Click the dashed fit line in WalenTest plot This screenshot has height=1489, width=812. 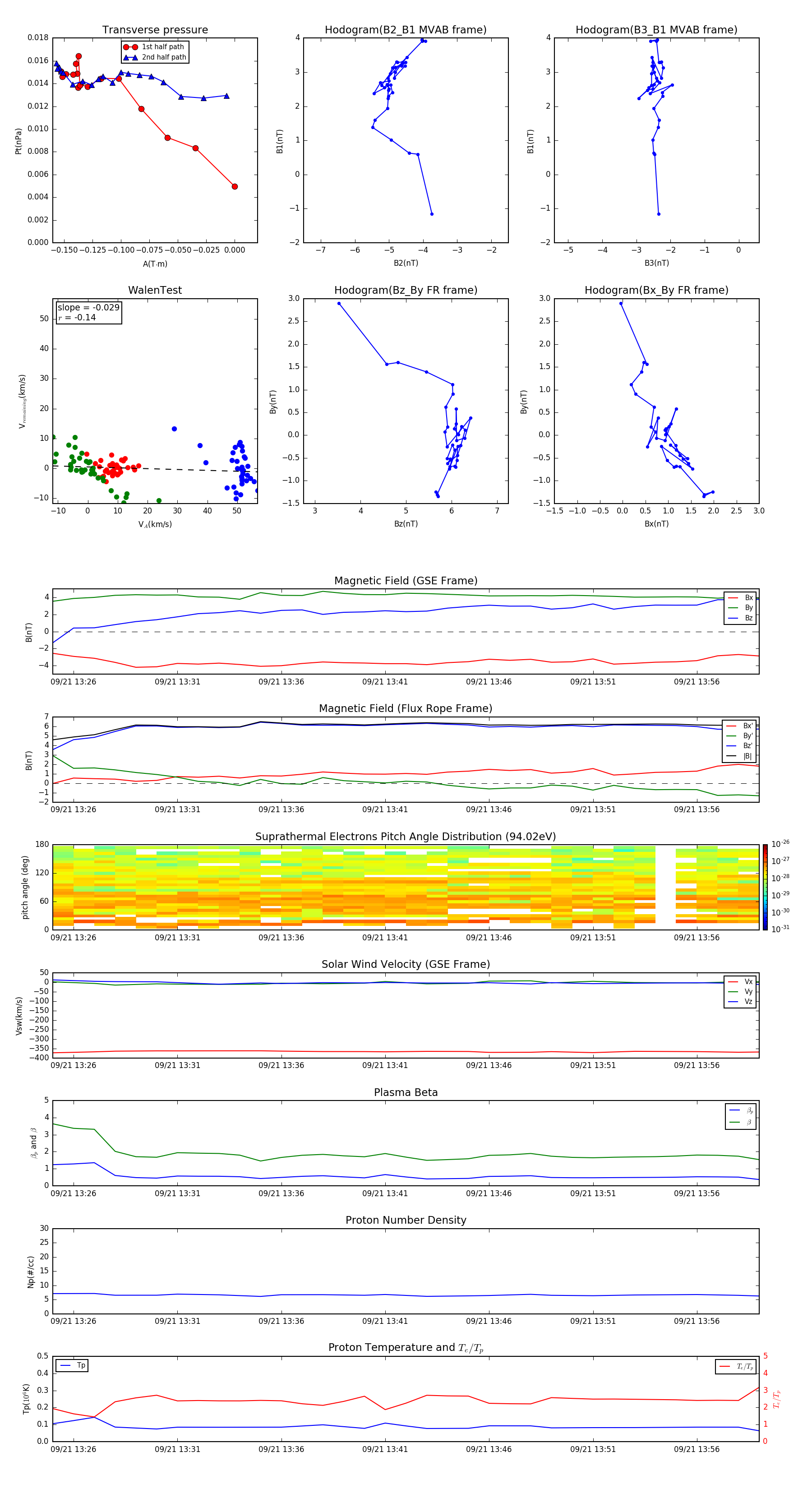[155, 468]
